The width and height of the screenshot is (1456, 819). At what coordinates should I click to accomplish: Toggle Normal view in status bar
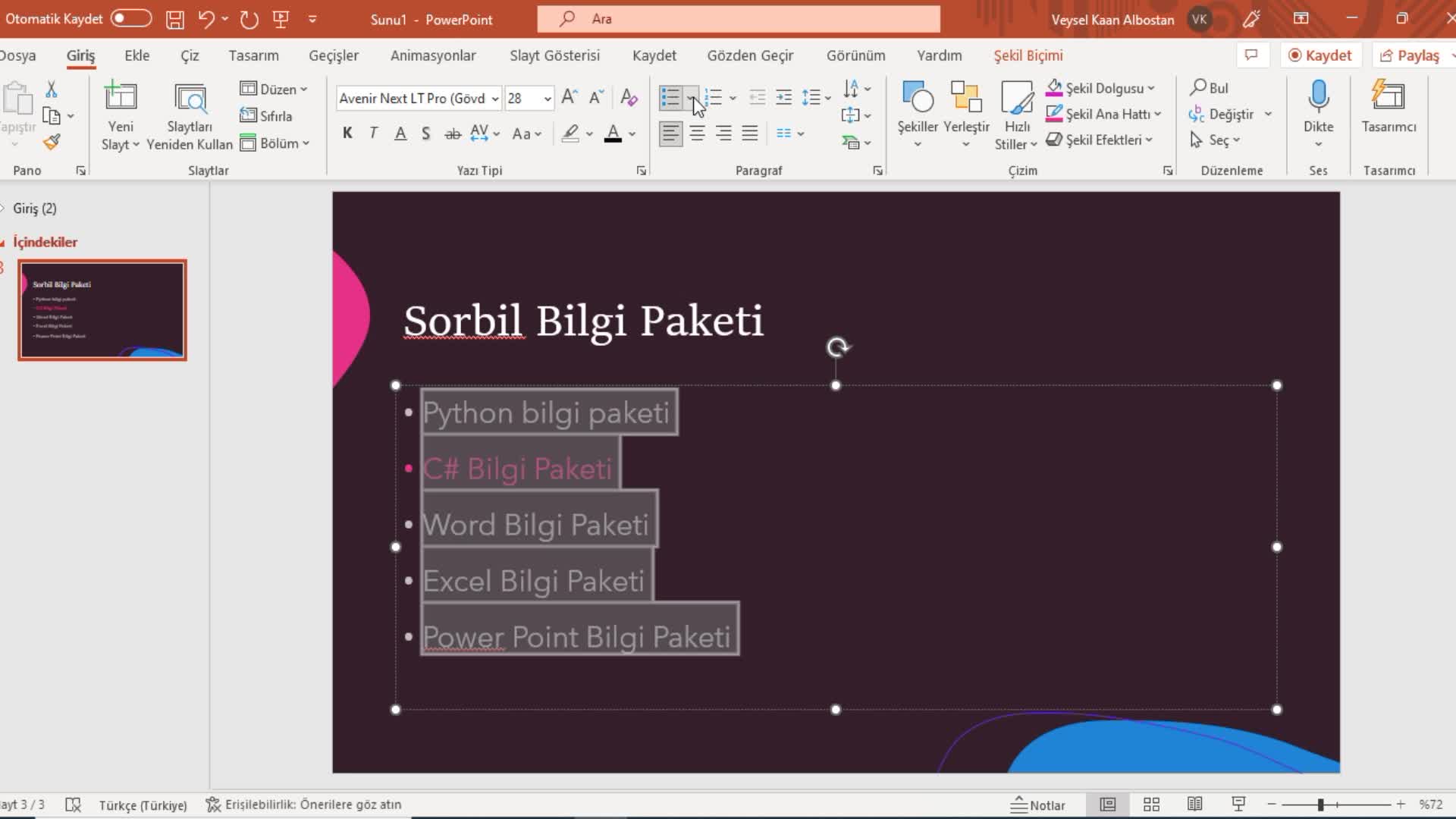coord(1108,805)
